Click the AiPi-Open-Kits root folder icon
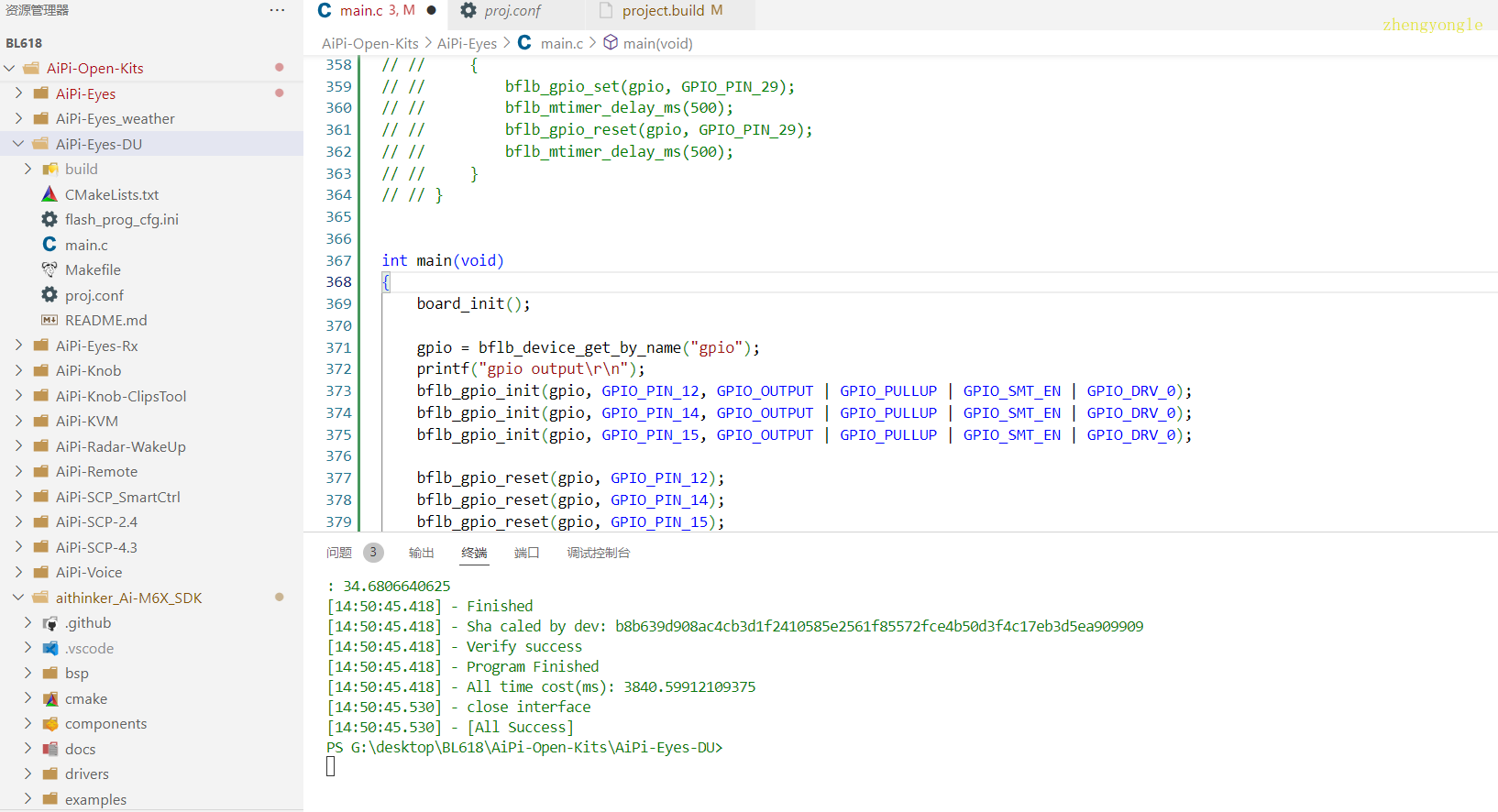Image resolution: width=1498 pixels, height=812 pixels. 31,68
